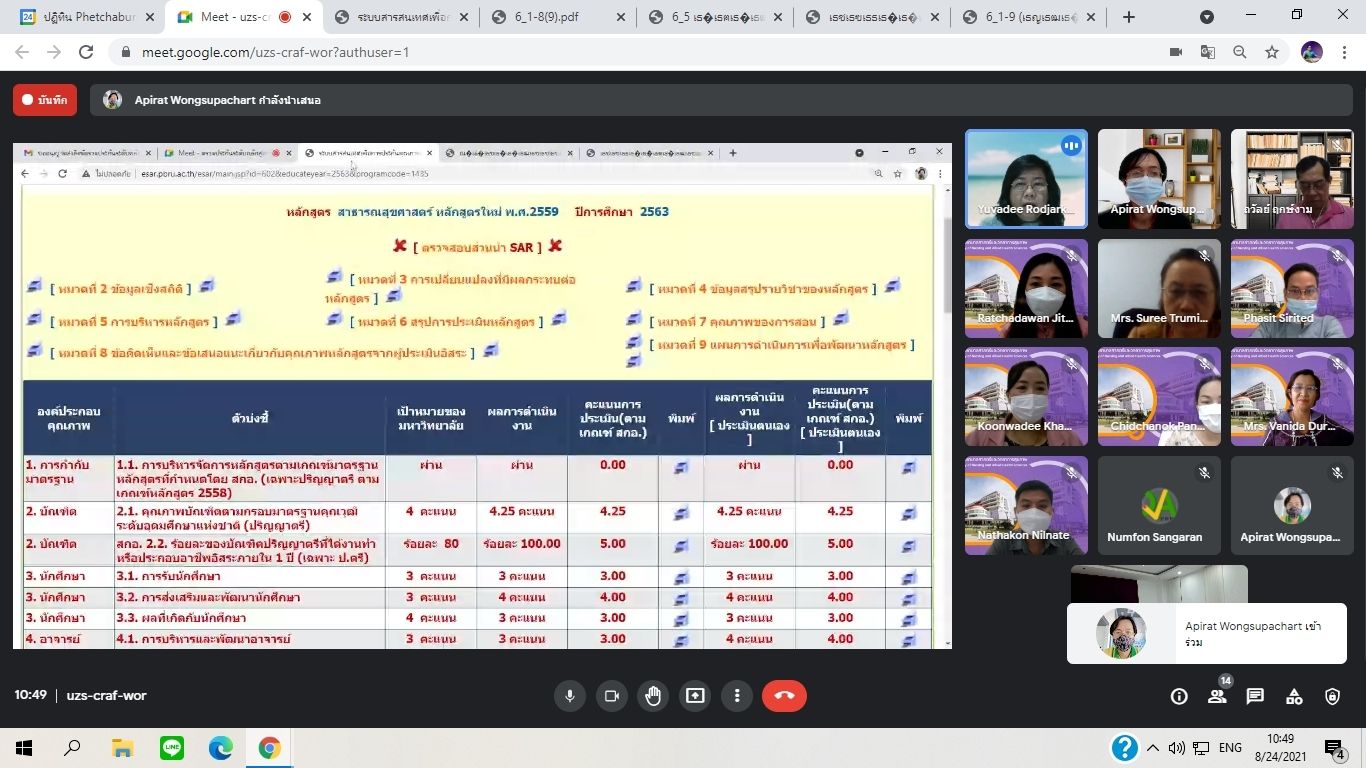Screen dimensions: 1366x768
Task: Select Yuvadee Rodjarkpai video tile
Action: [x=1025, y=178]
